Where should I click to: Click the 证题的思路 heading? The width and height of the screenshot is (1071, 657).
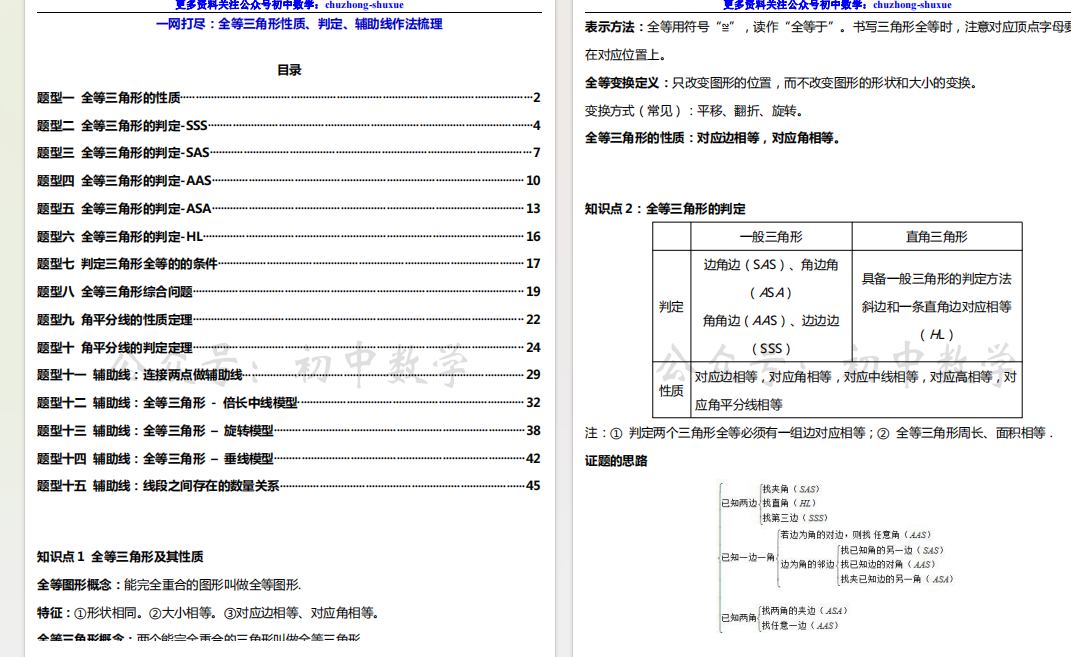[616, 461]
